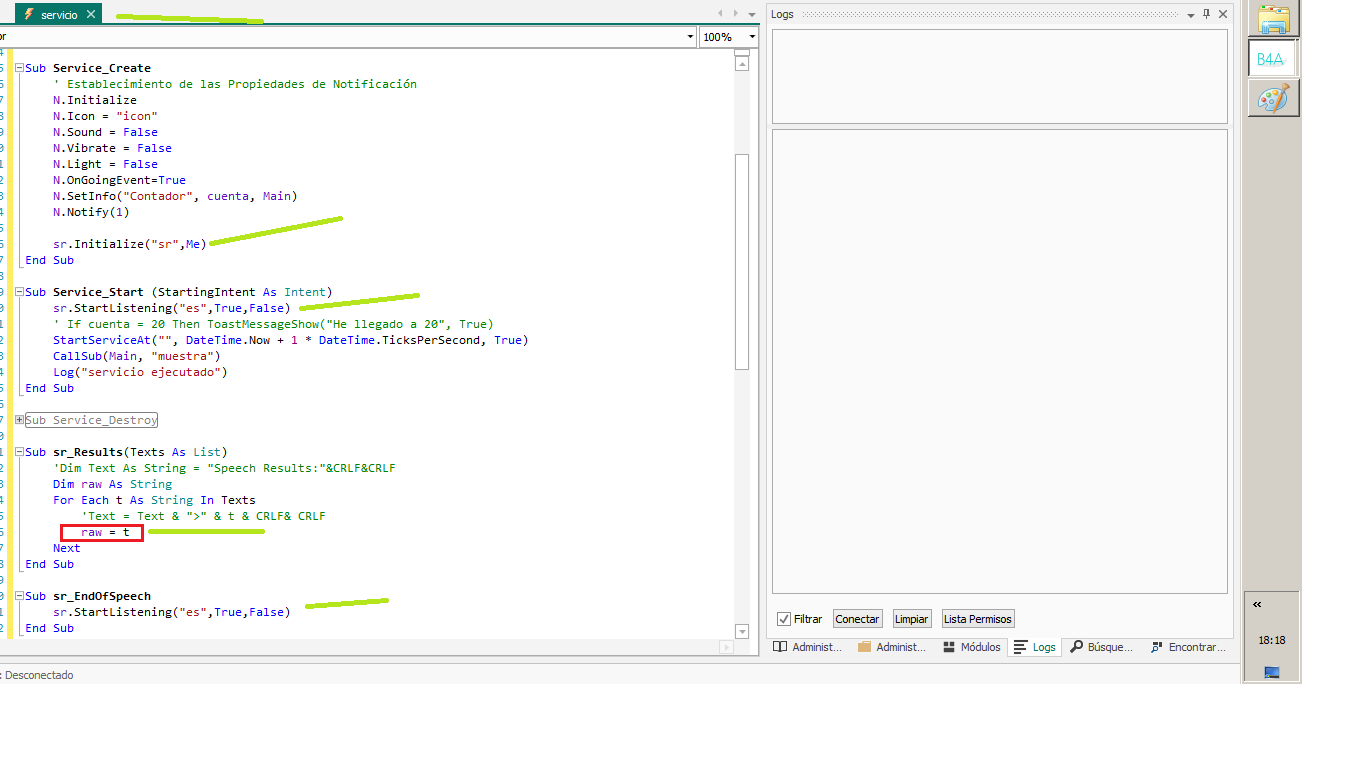The height and width of the screenshot is (768, 1366).
Task: Click the raw = t code line
Action: pyautogui.click(x=105, y=532)
